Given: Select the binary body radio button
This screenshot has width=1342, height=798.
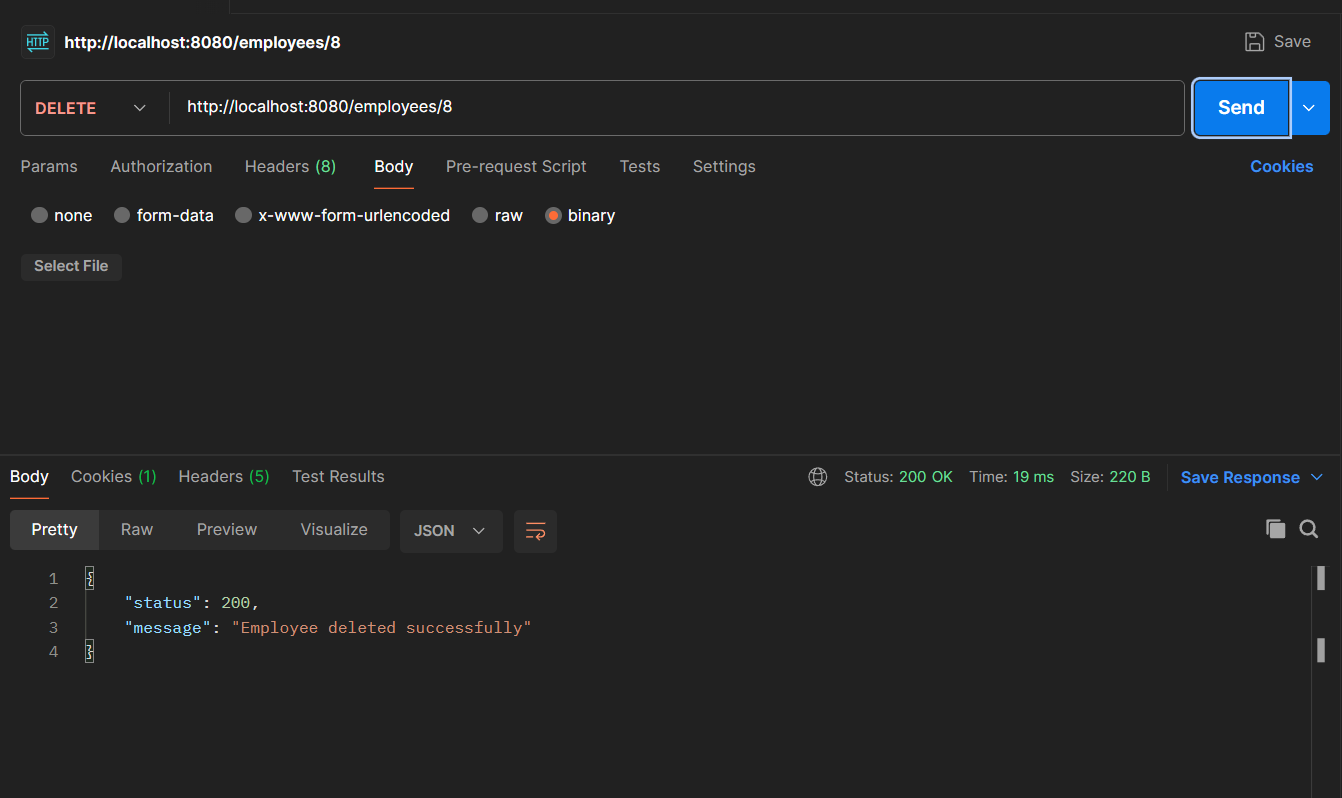Looking at the screenshot, I should coord(553,215).
